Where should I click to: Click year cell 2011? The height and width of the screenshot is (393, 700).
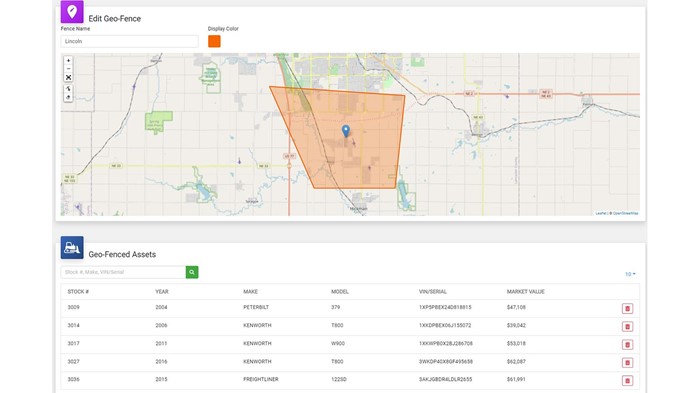coord(161,343)
